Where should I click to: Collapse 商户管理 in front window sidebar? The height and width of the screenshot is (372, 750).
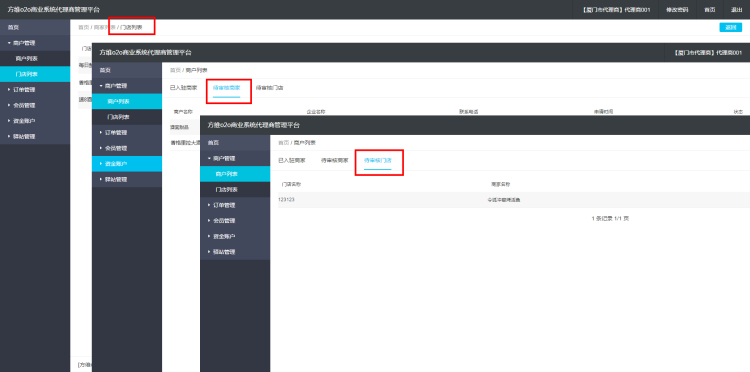[235, 158]
